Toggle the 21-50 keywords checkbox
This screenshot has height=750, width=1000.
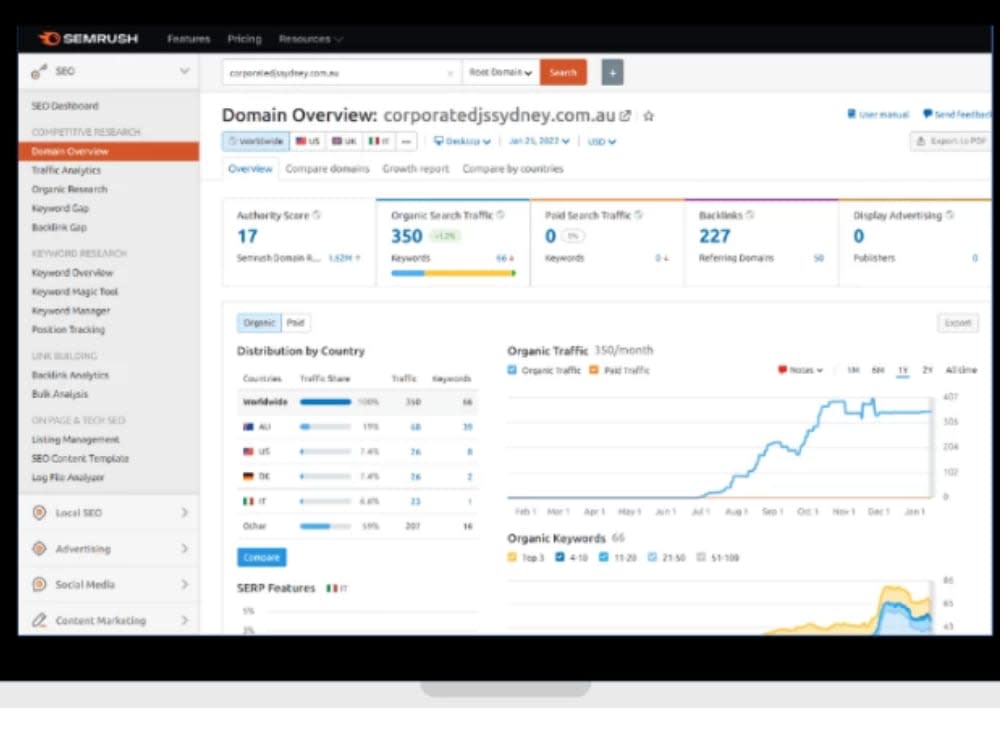tap(652, 557)
